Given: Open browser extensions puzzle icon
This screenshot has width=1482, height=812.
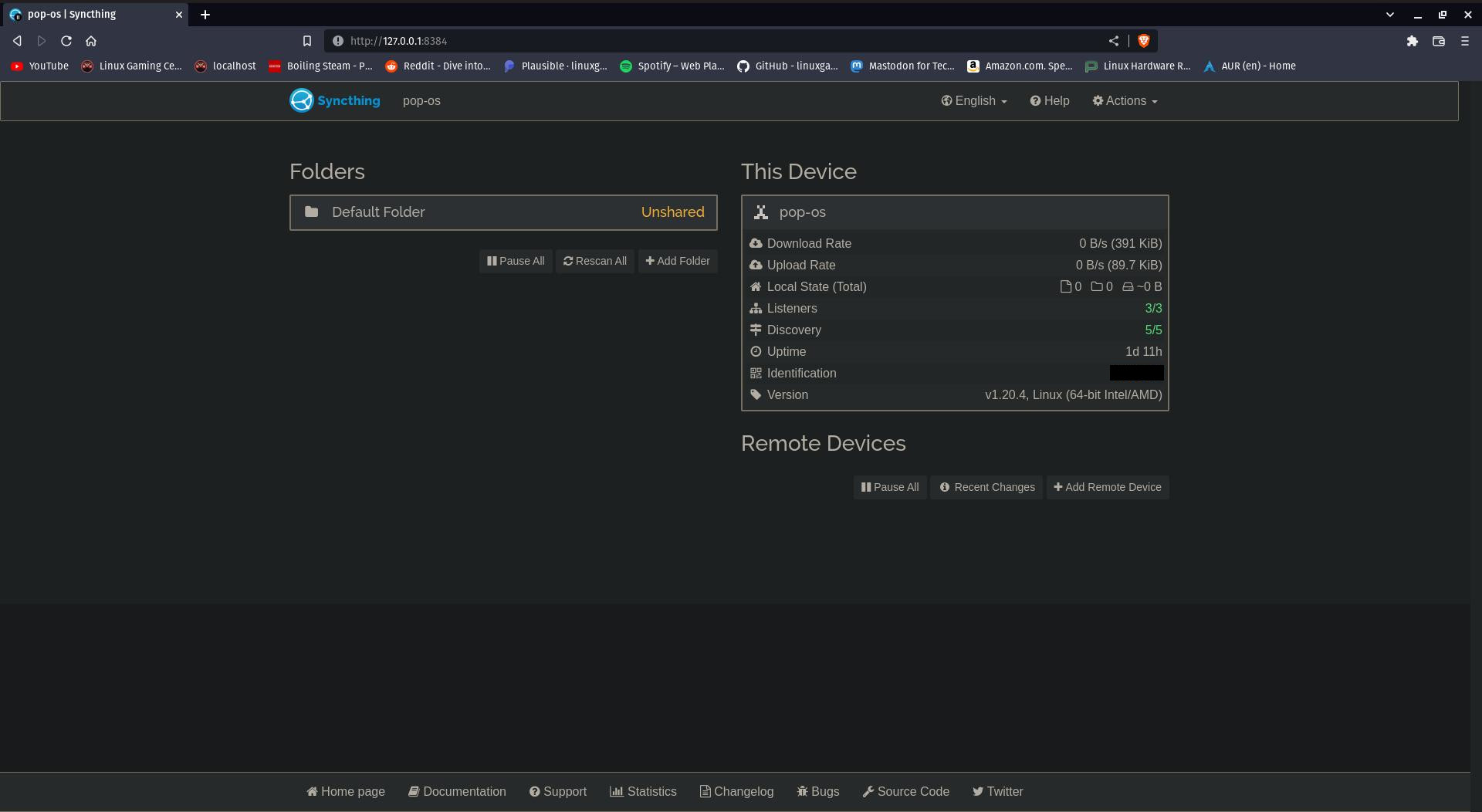Looking at the screenshot, I should (1413, 41).
